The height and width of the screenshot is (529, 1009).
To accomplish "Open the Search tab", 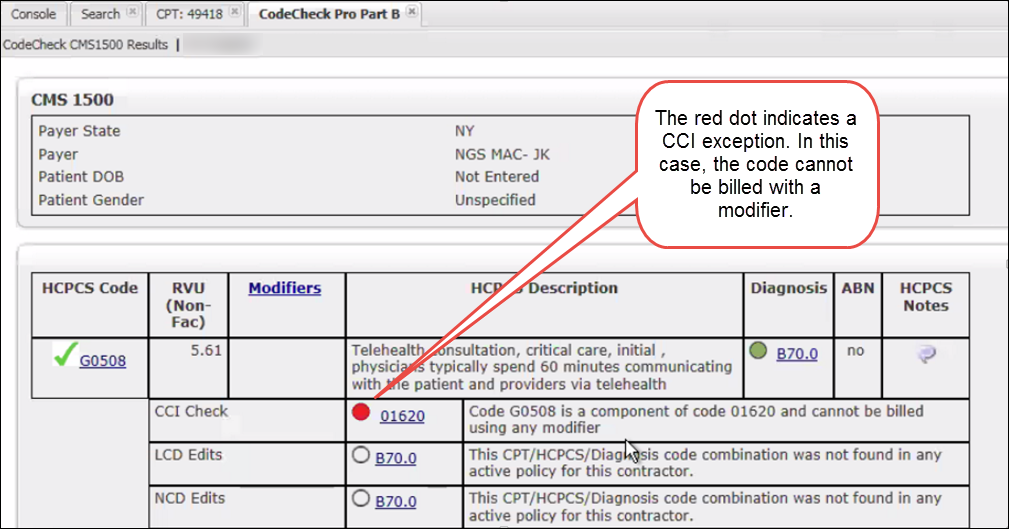I will click(x=100, y=14).
